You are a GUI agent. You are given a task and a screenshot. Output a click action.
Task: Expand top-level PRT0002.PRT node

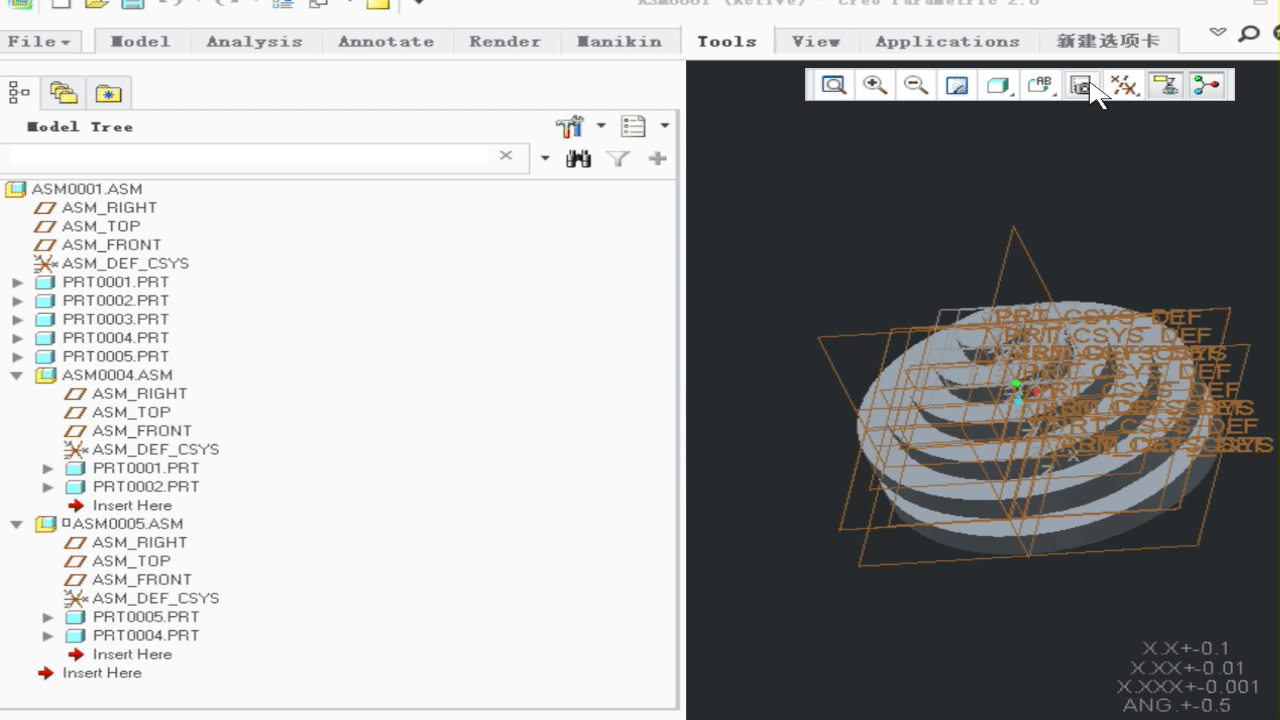click(x=17, y=301)
